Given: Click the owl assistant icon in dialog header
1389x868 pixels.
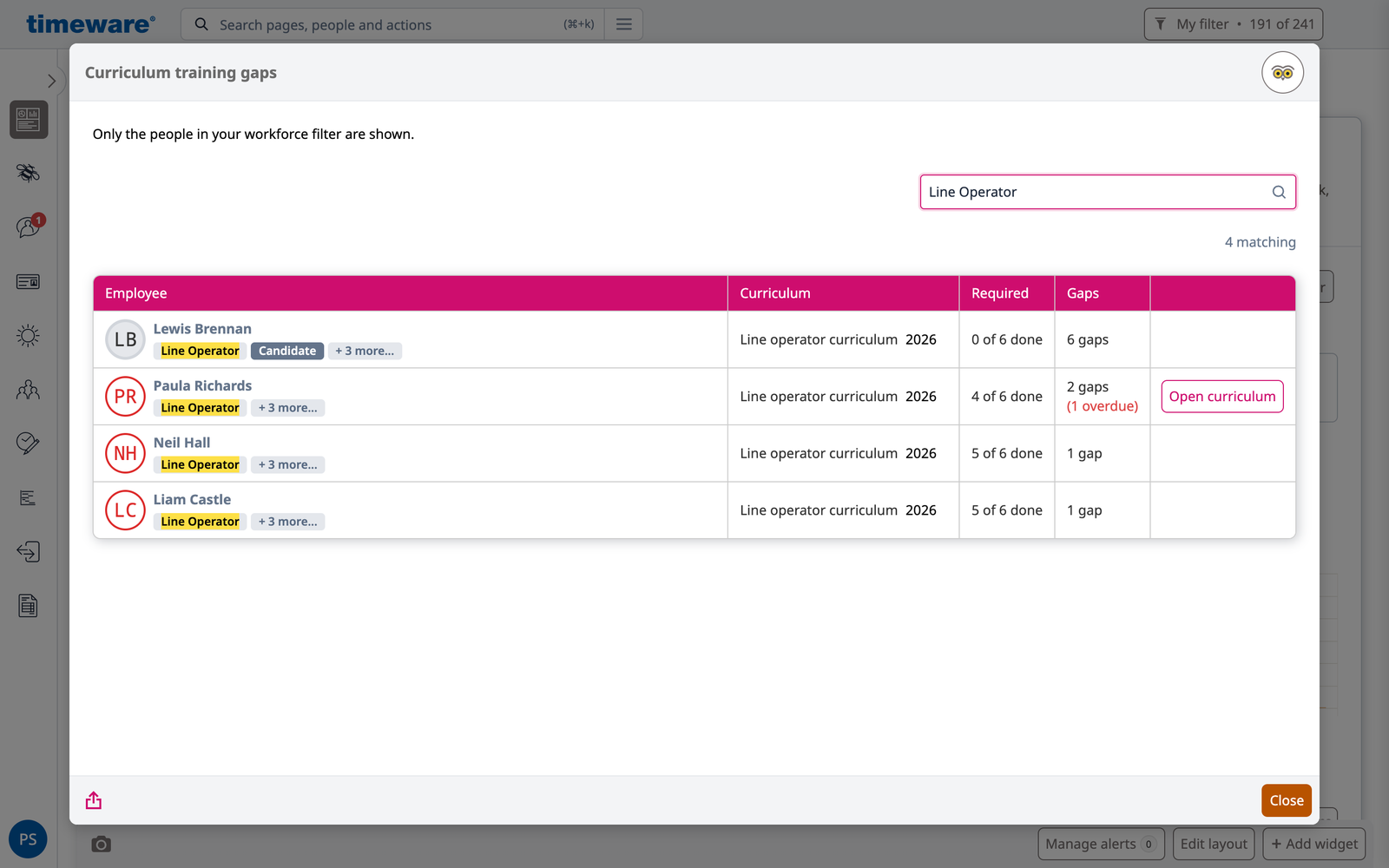Looking at the screenshot, I should [1282, 73].
